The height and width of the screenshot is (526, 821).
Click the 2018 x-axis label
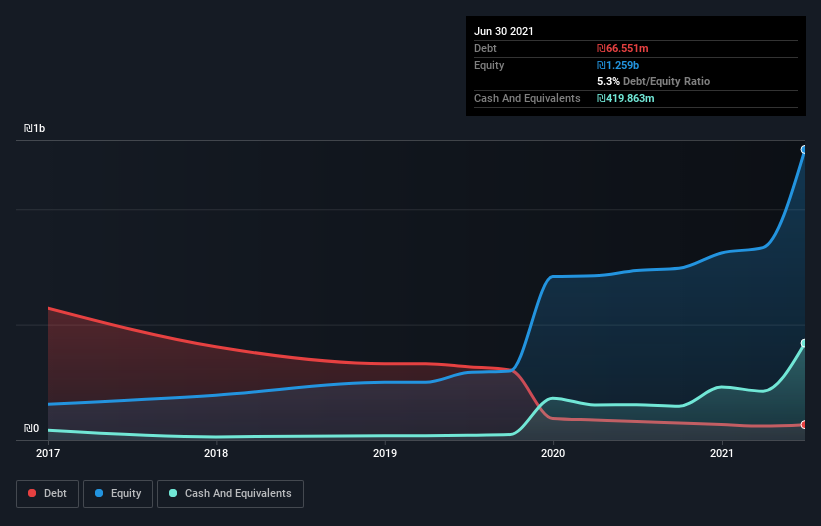coord(216,453)
